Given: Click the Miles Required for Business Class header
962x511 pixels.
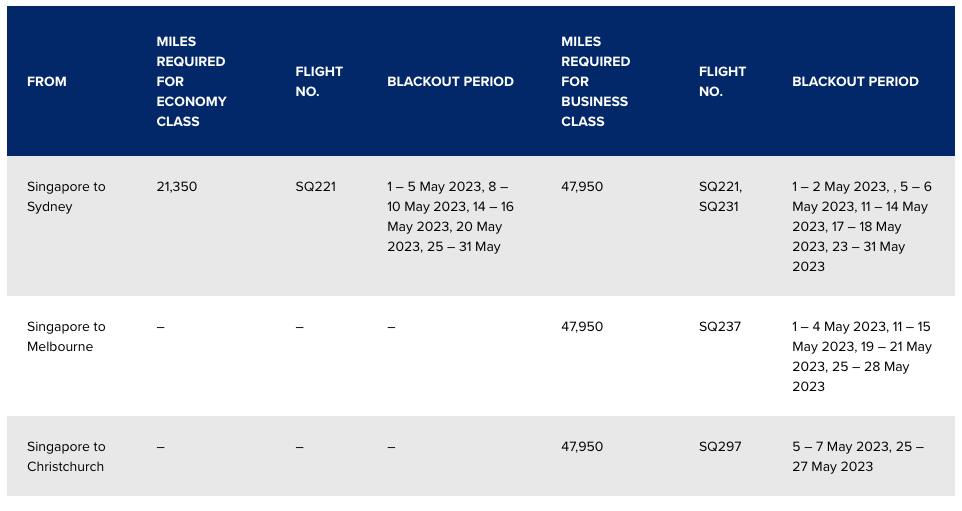Looking at the screenshot, I should pyautogui.click(x=595, y=82).
